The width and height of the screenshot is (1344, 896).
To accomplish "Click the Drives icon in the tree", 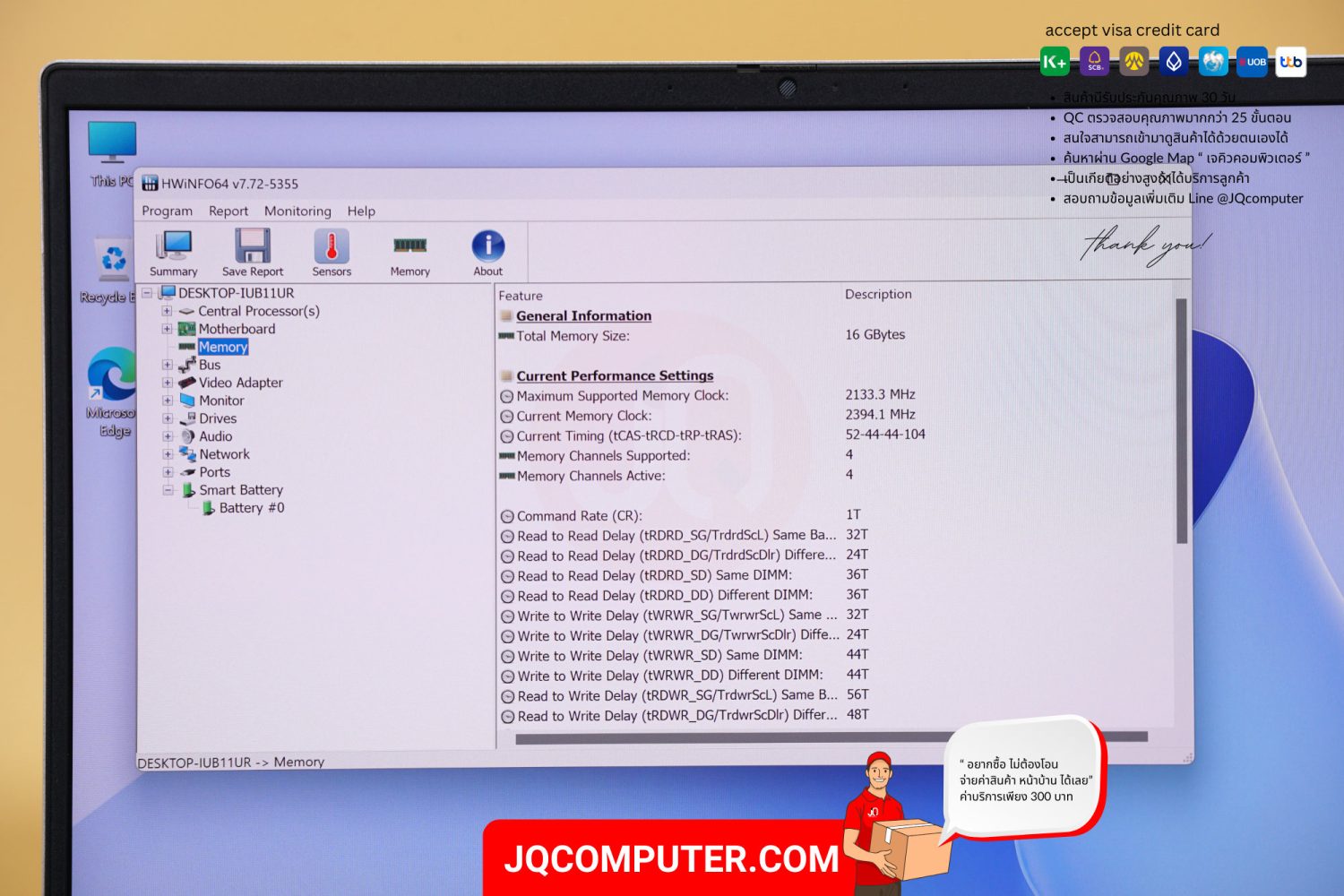I will [187, 418].
